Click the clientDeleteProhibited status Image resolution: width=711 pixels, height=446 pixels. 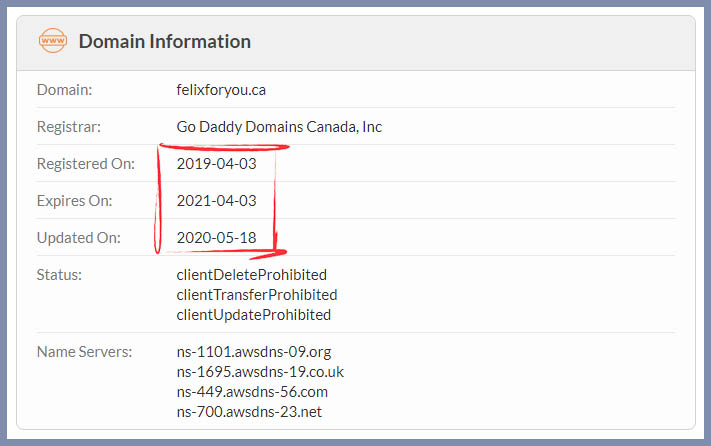click(252, 274)
